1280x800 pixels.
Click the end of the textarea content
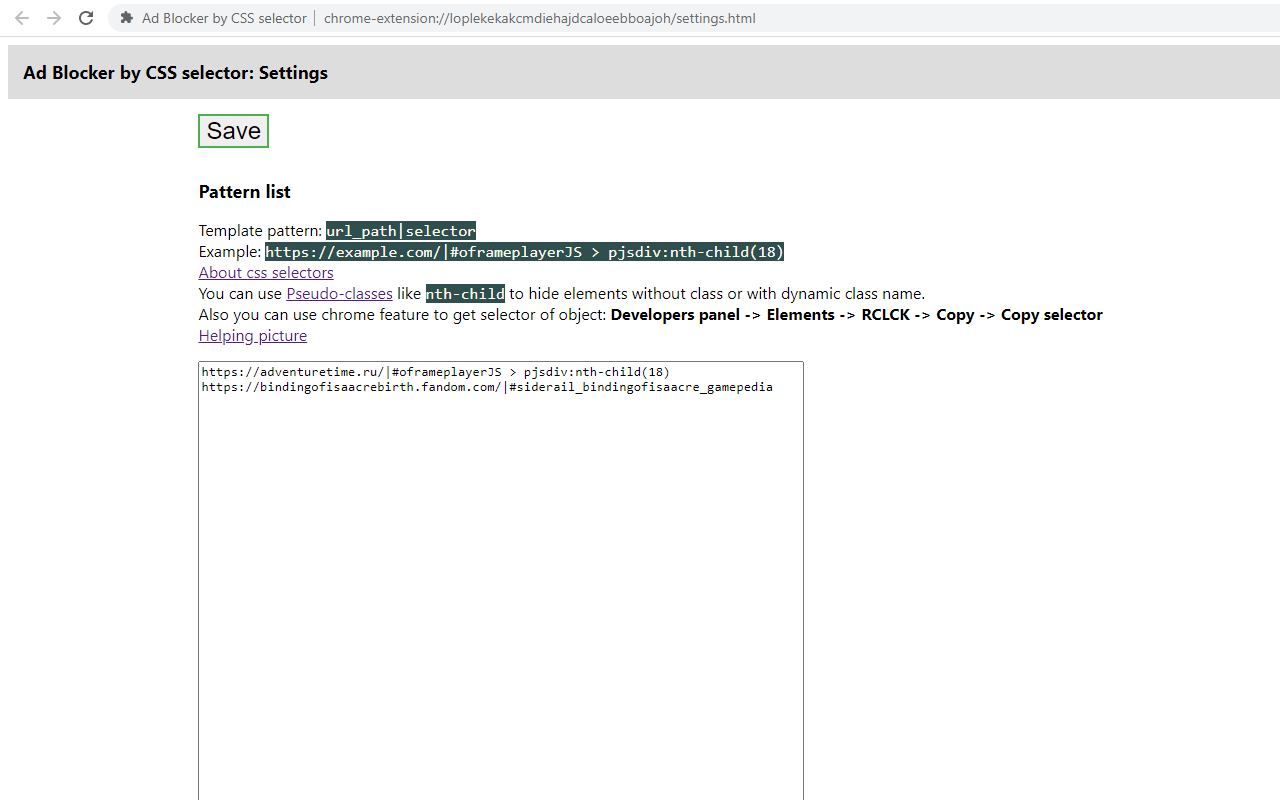pos(771,387)
